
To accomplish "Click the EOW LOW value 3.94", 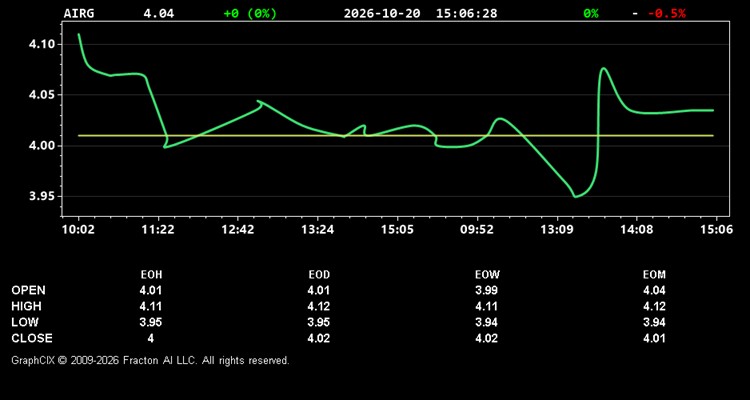I will click(486, 322).
